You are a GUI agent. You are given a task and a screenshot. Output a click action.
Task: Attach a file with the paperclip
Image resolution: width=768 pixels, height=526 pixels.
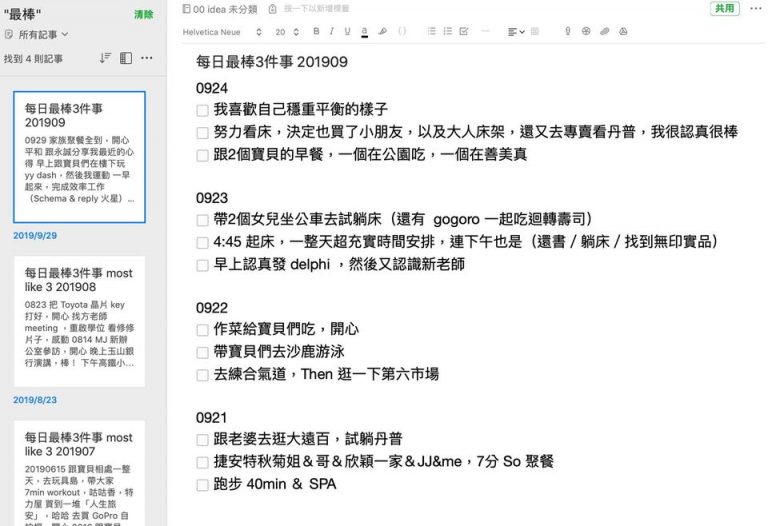click(604, 31)
